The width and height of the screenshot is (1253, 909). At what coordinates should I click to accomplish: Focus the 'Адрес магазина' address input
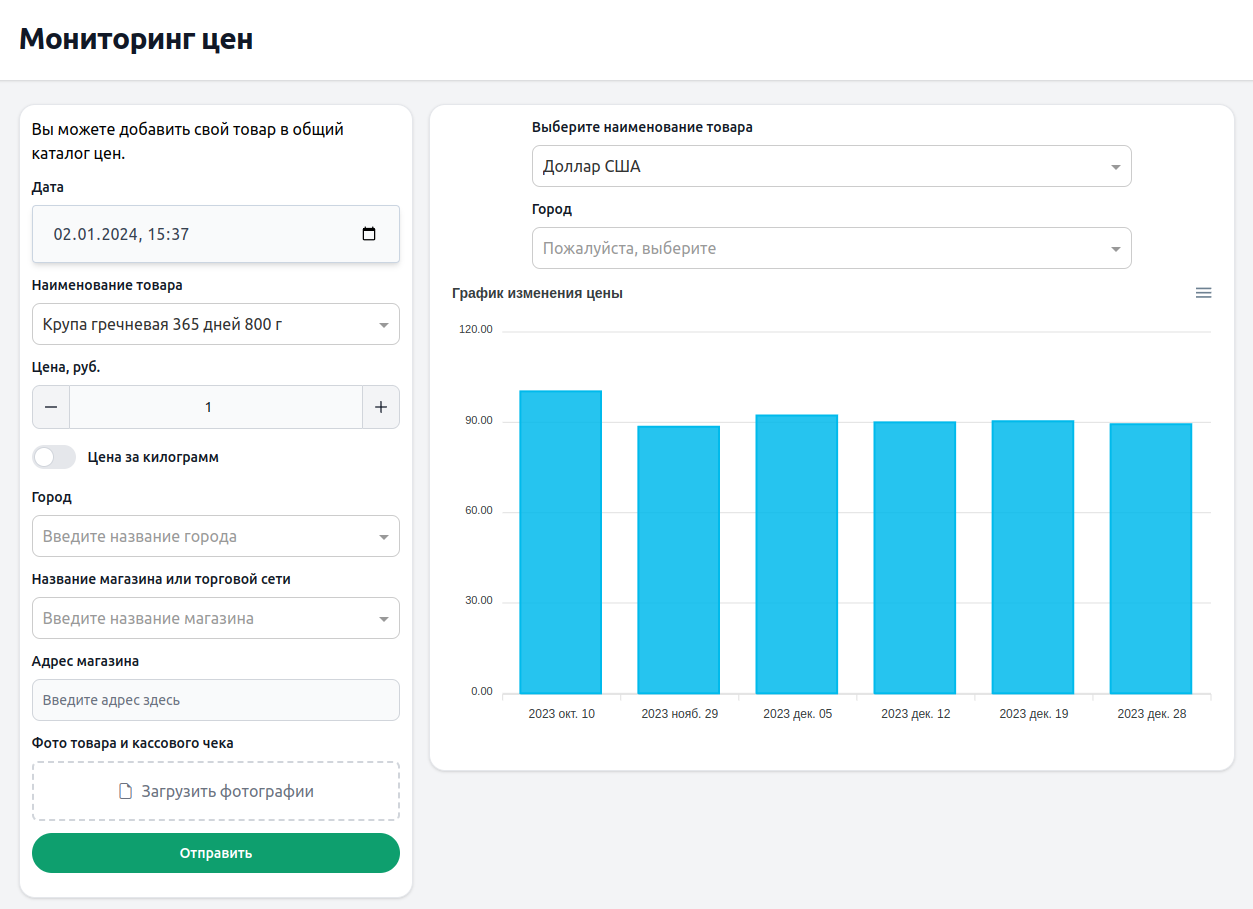tap(215, 700)
